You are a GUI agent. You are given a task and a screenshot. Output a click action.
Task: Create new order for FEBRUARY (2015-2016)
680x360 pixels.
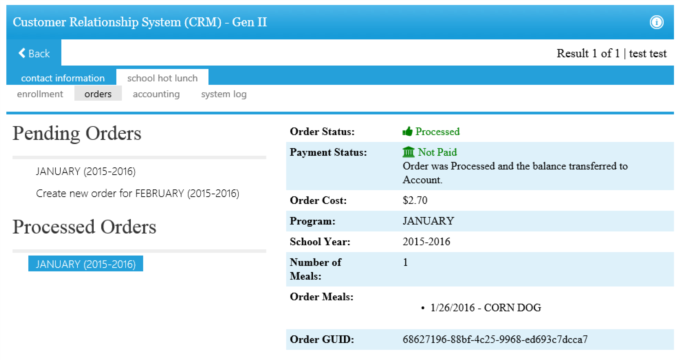(x=137, y=193)
